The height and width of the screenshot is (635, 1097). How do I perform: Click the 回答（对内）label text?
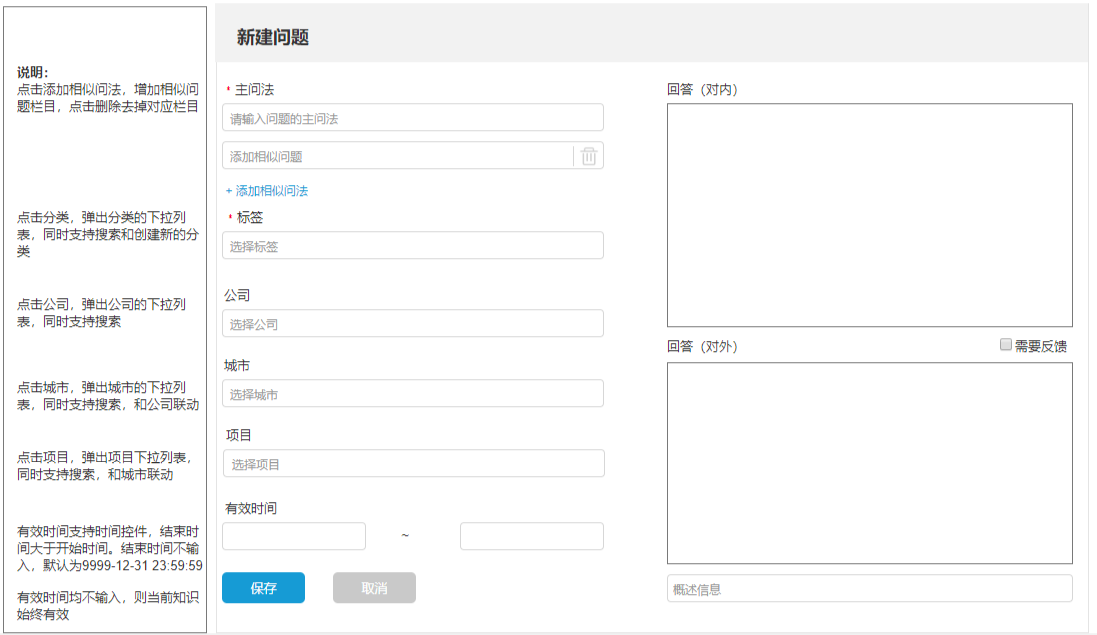tap(702, 90)
